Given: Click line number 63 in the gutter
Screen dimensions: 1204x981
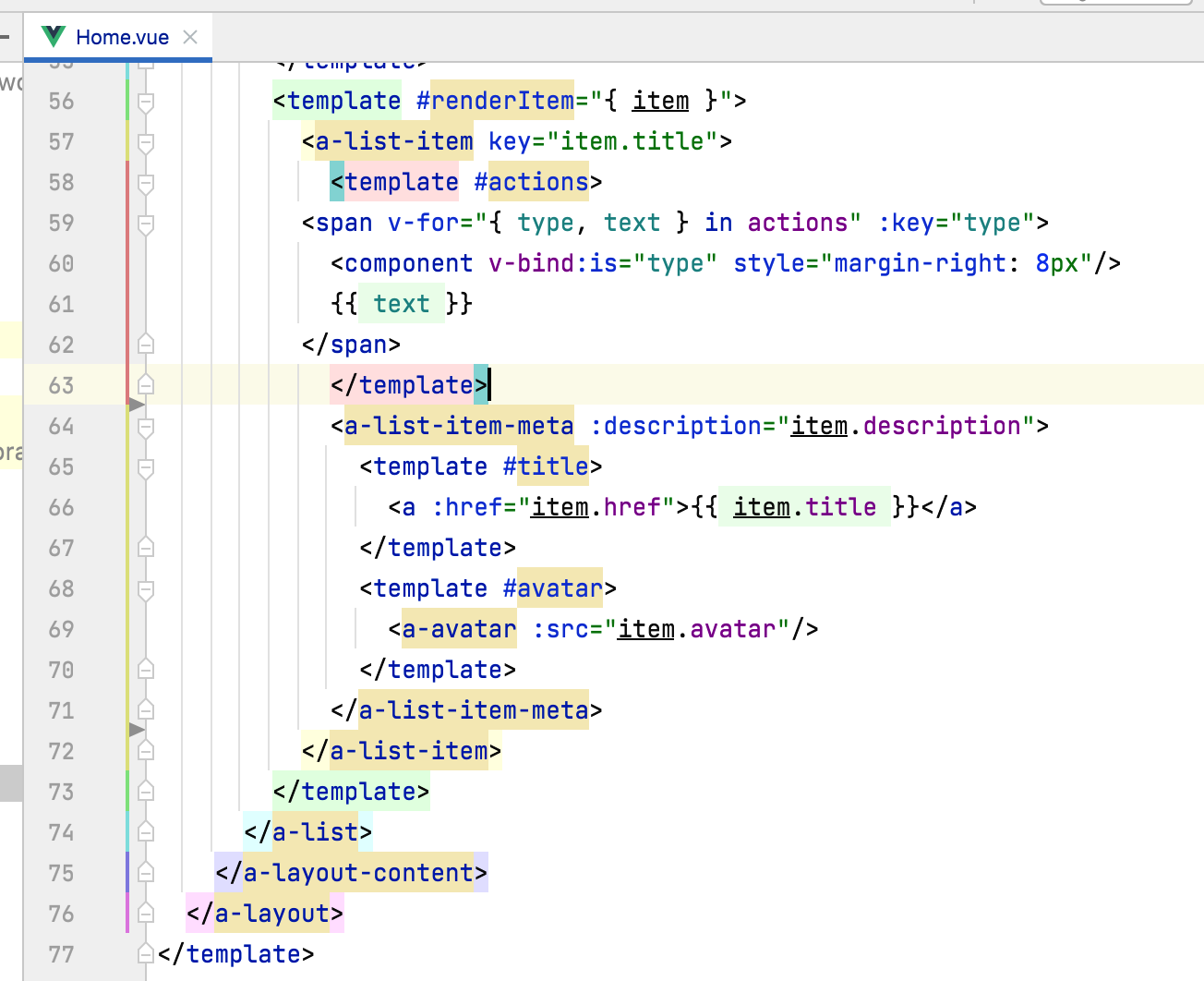Looking at the screenshot, I should [61, 386].
